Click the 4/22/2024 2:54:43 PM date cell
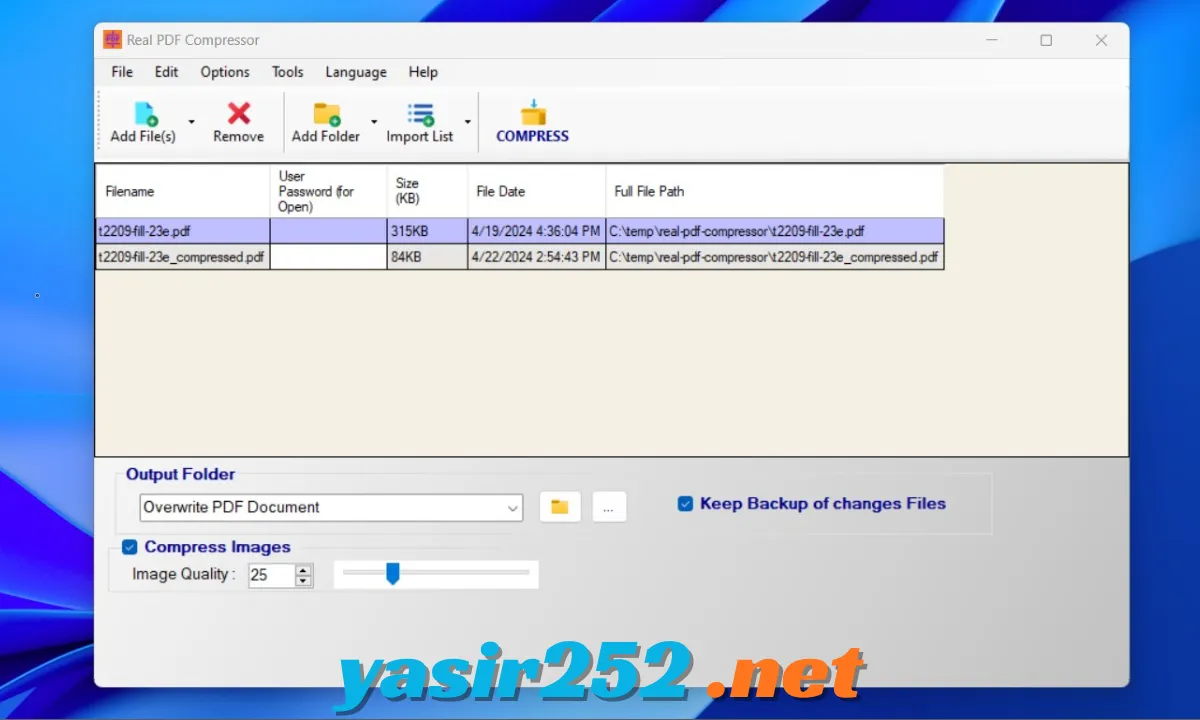The image size is (1200, 720). click(537, 257)
